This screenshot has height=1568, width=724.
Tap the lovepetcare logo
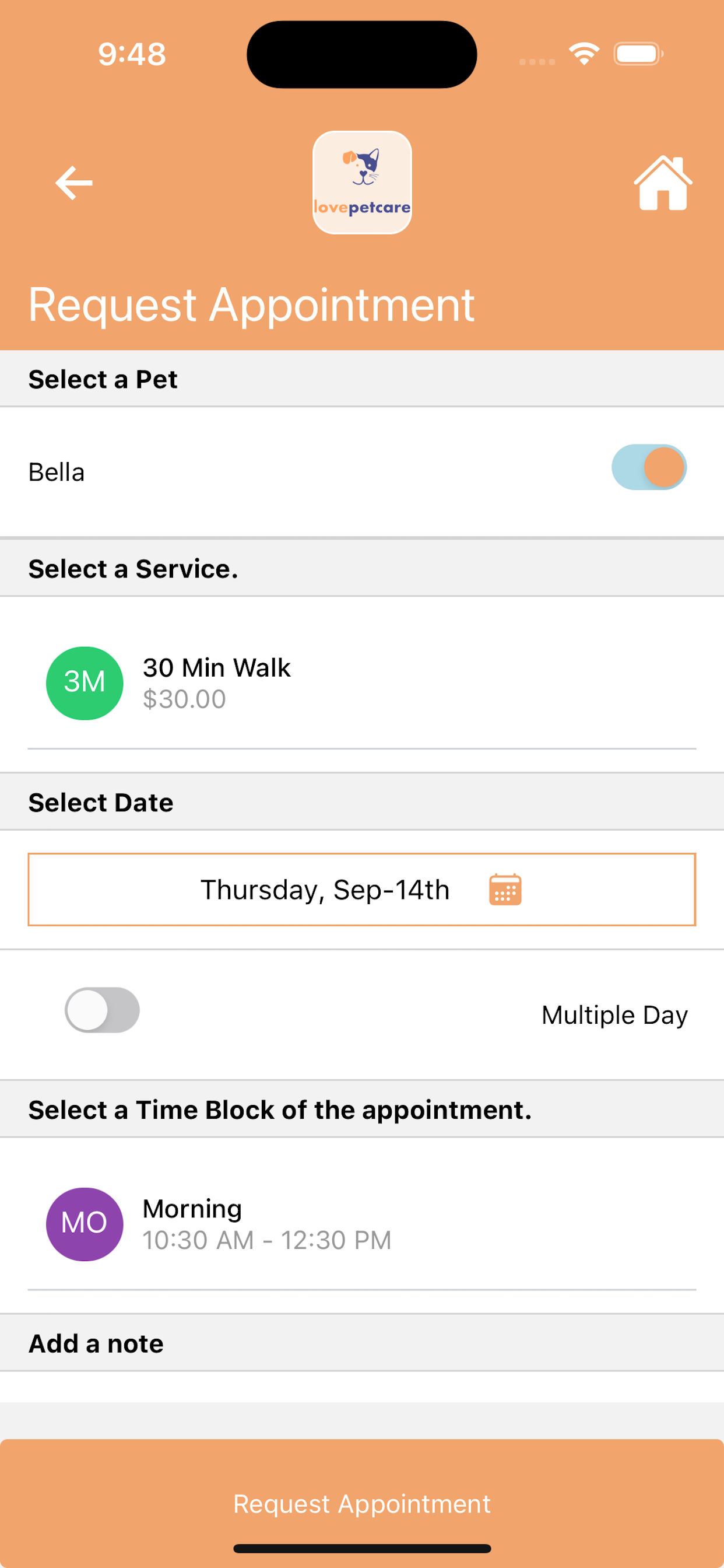coord(362,183)
